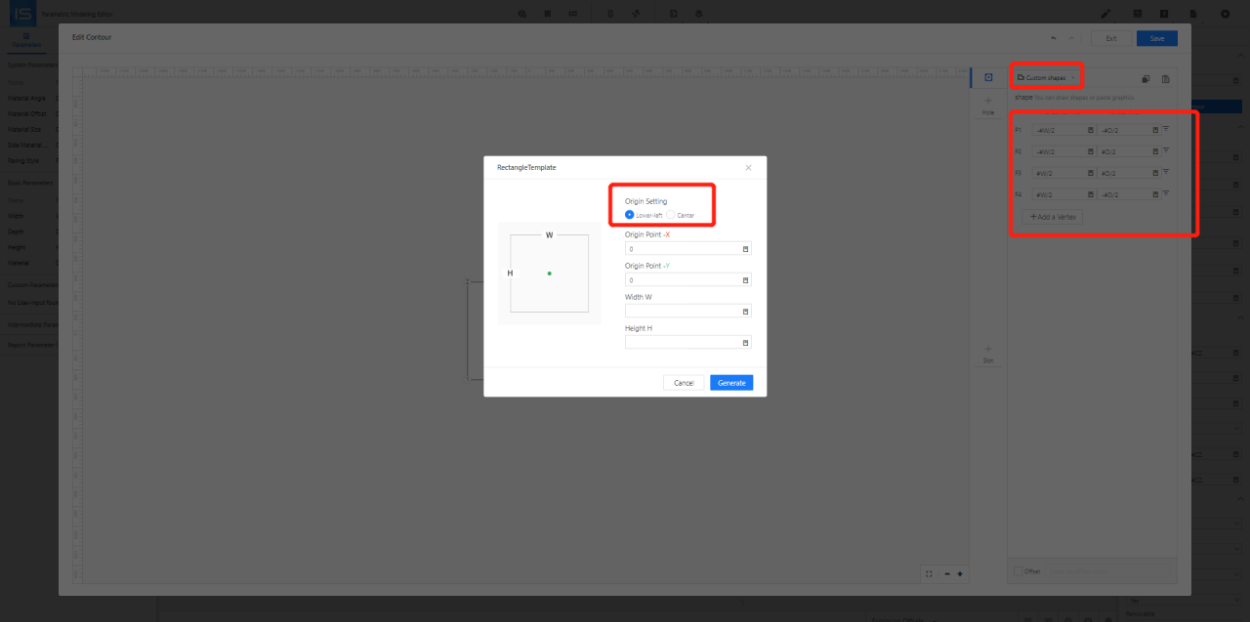1252x622 pixels.
Task: Add a Hole to the contour
Action: 988,106
